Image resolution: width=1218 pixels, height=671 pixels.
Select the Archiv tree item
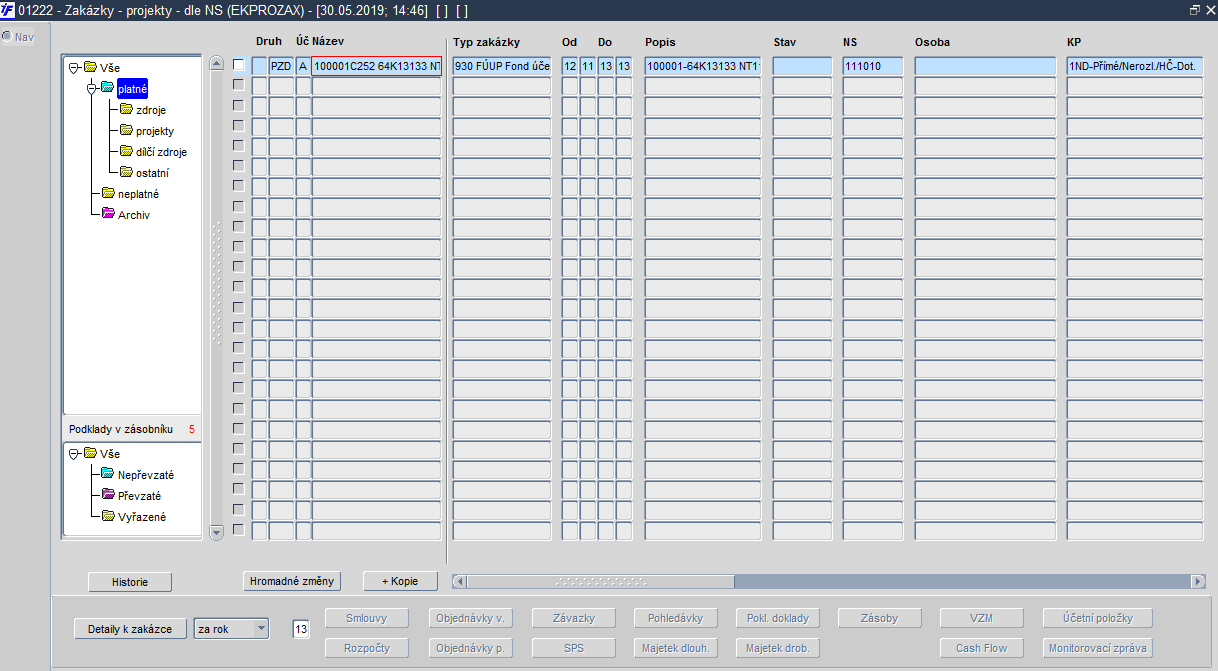[x=133, y=215]
